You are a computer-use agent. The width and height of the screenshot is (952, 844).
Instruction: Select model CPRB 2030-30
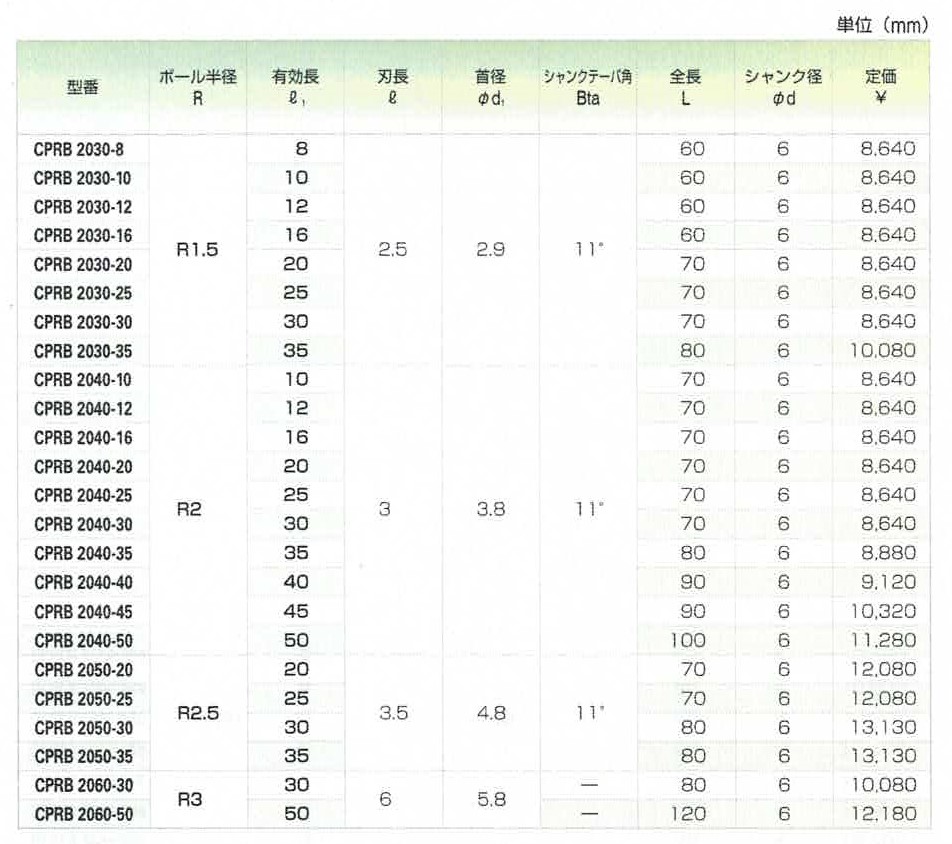click(83, 322)
